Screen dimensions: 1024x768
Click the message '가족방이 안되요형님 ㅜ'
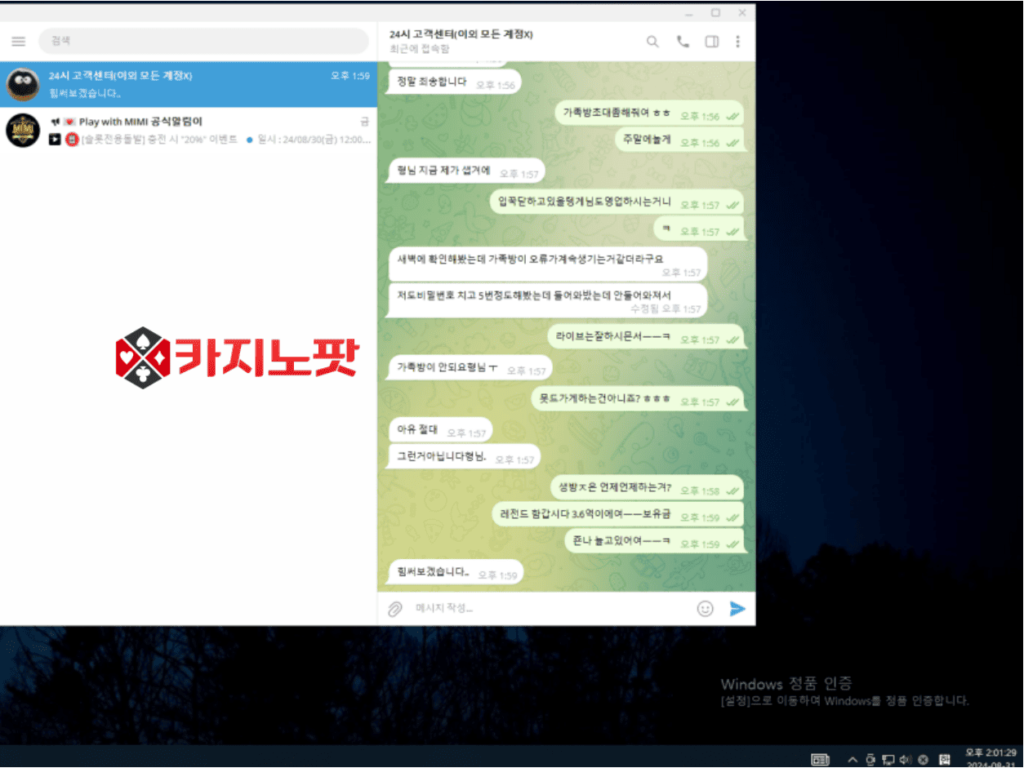[471, 368]
